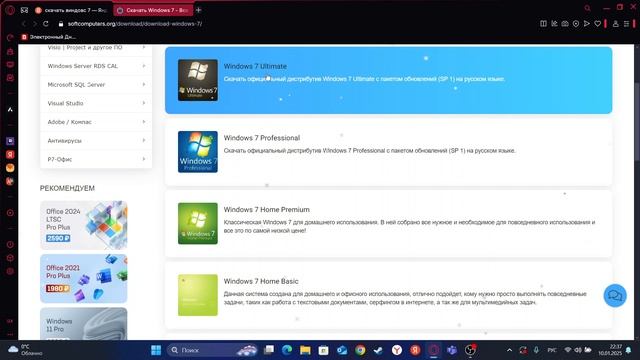Expand the Антивирусы category arrow
The height and width of the screenshot is (360, 640).
144,140
